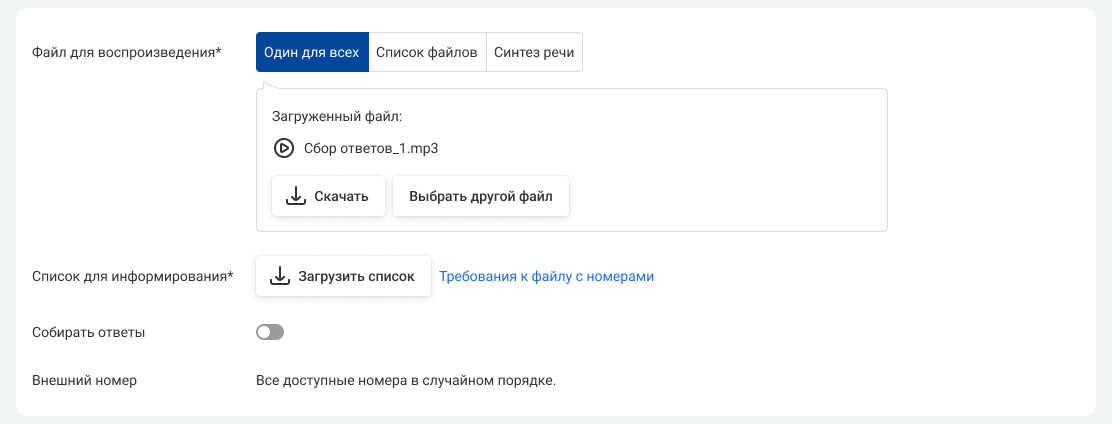Click the Список для информирования label
Image resolution: width=1112 pixels, height=424 pixels.
click(x=133, y=276)
